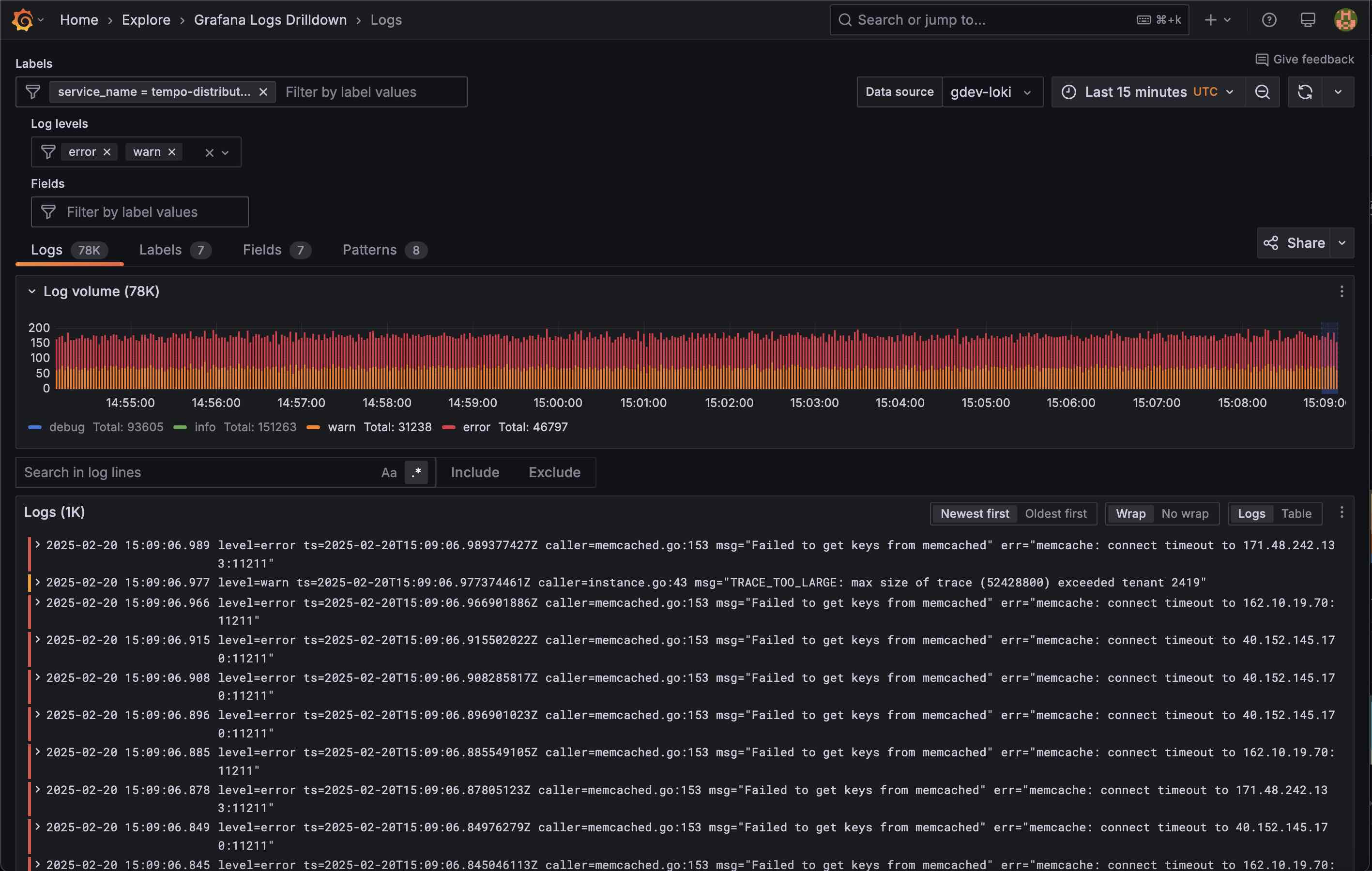The image size is (1372, 871).
Task: Open the help question mark icon
Action: pyautogui.click(x=1269, y=20)
